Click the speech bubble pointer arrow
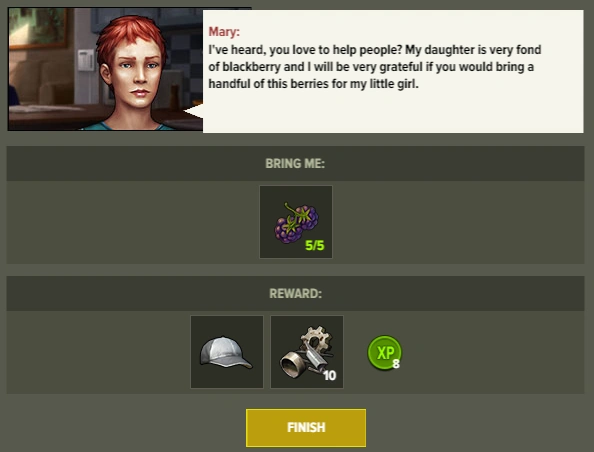This screenshot has height=452, width=594. (193, 111)
